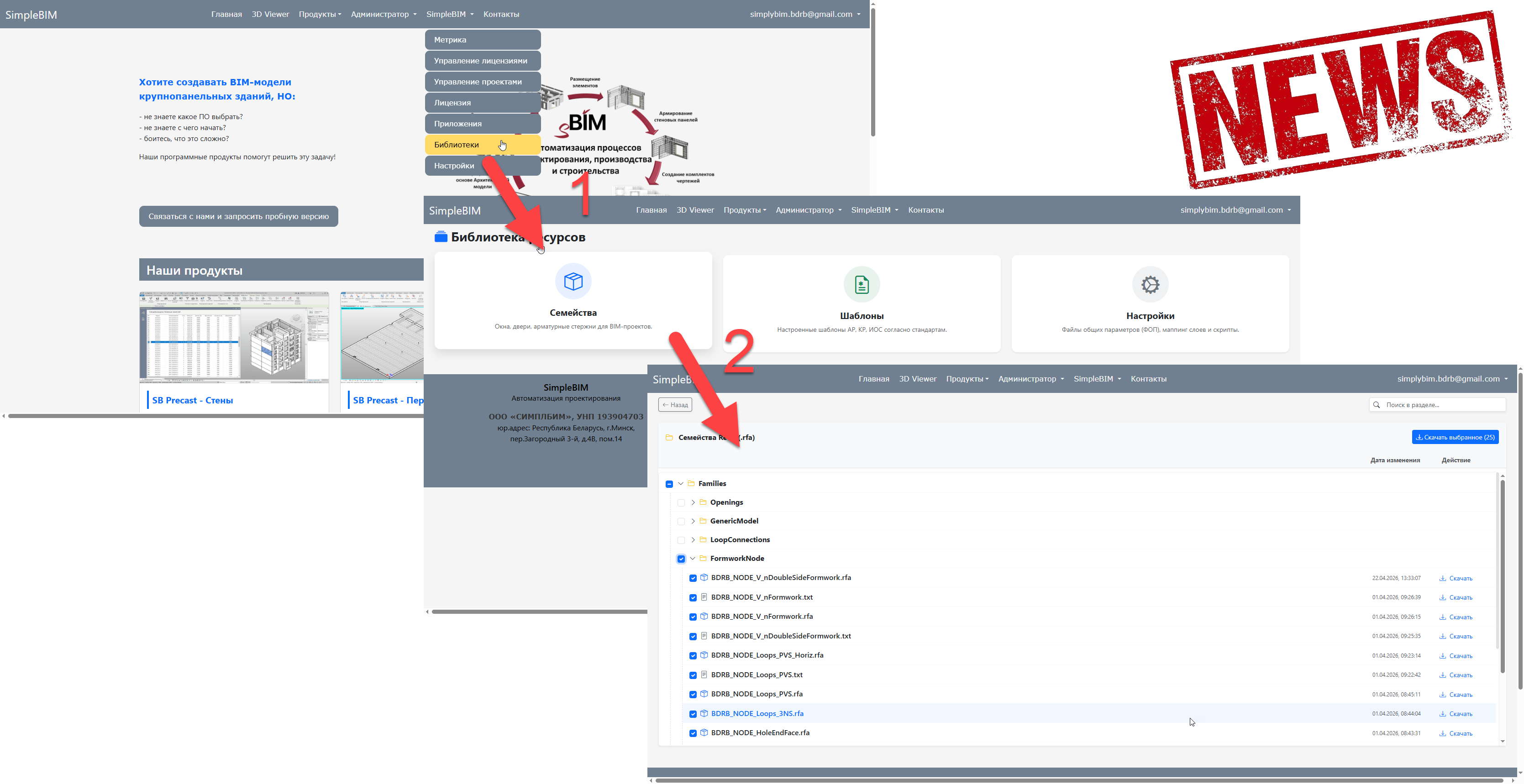Open Продукты dropdown in the home page navbar
1524x784 pixels.
[320, 14]
